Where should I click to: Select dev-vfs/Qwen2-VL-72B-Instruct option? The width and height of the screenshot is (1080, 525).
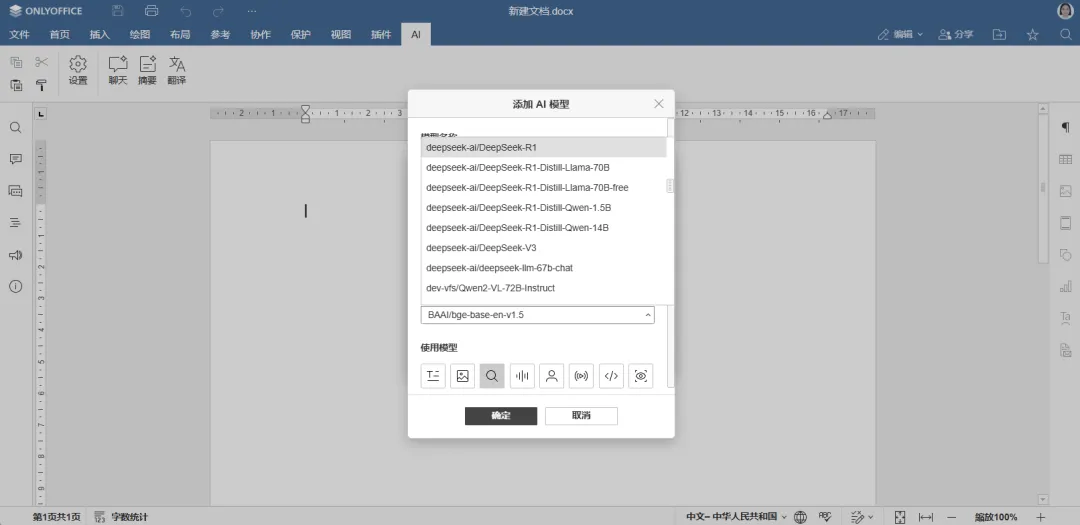pos(543,288)
